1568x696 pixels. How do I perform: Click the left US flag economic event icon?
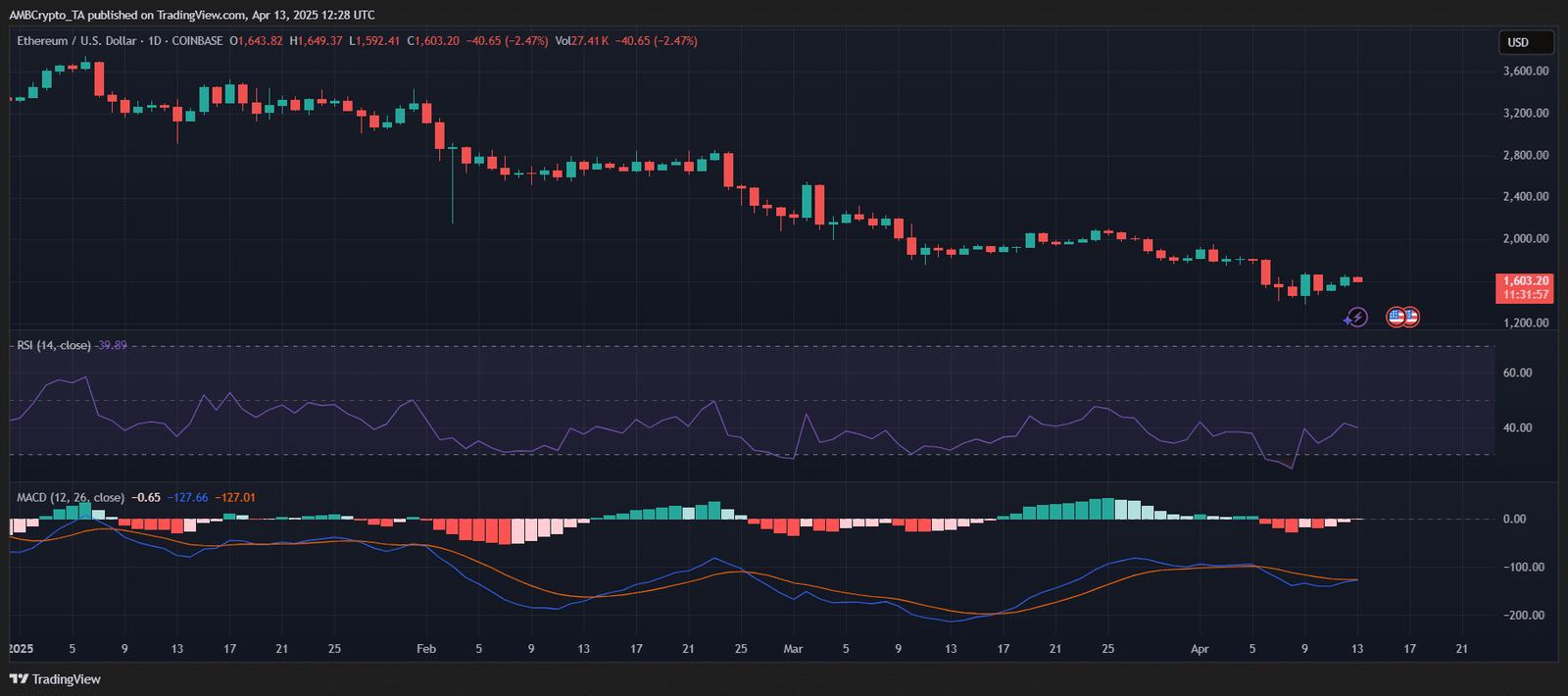coord(1396,317)
